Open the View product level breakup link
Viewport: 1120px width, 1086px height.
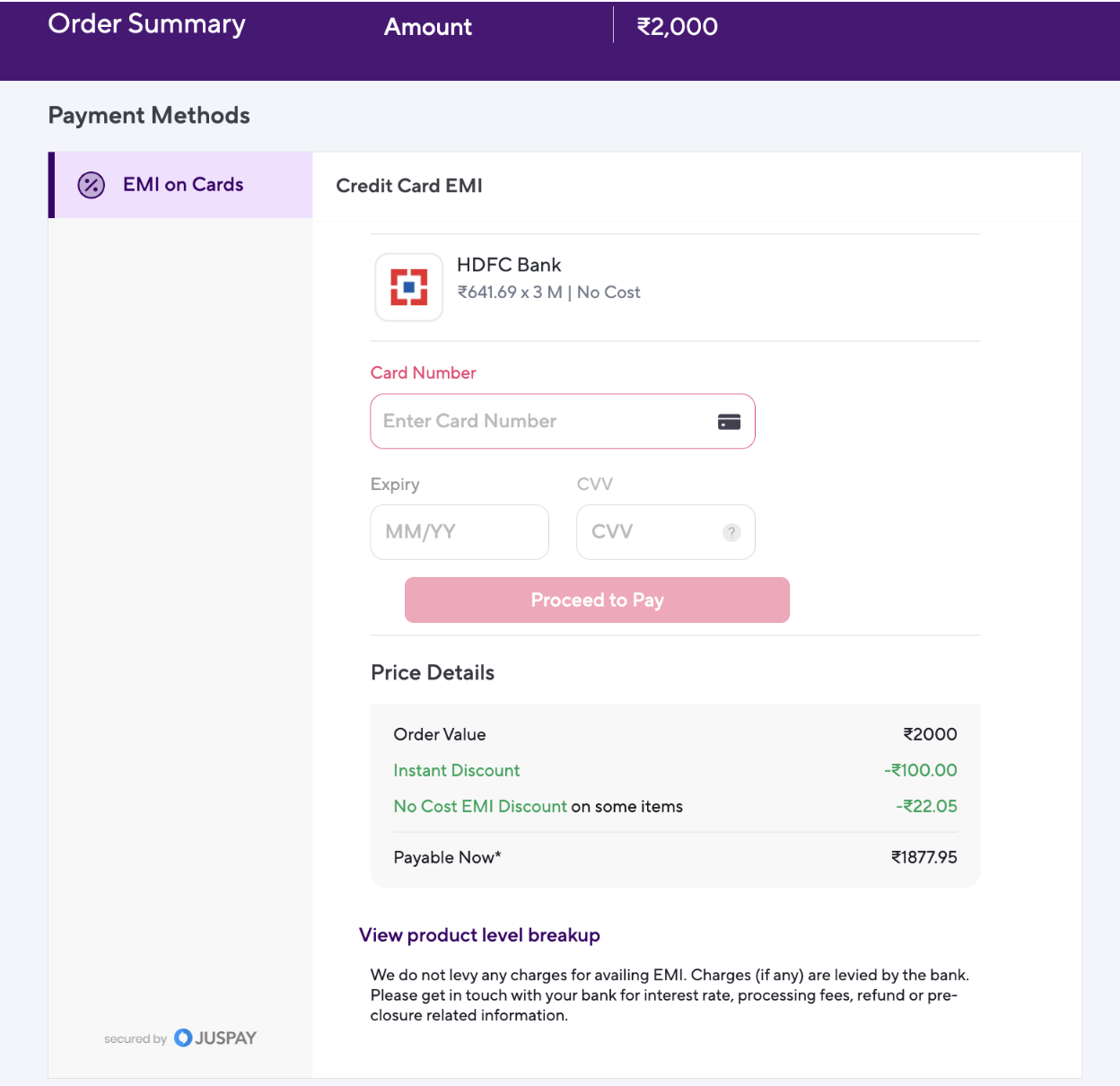[479, 935]
